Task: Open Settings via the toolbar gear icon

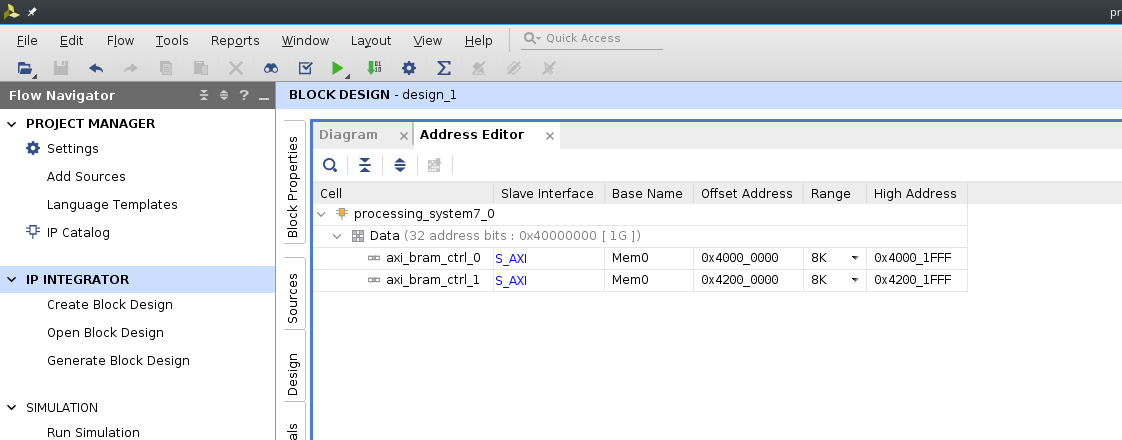Action: (x=409, y=68)
